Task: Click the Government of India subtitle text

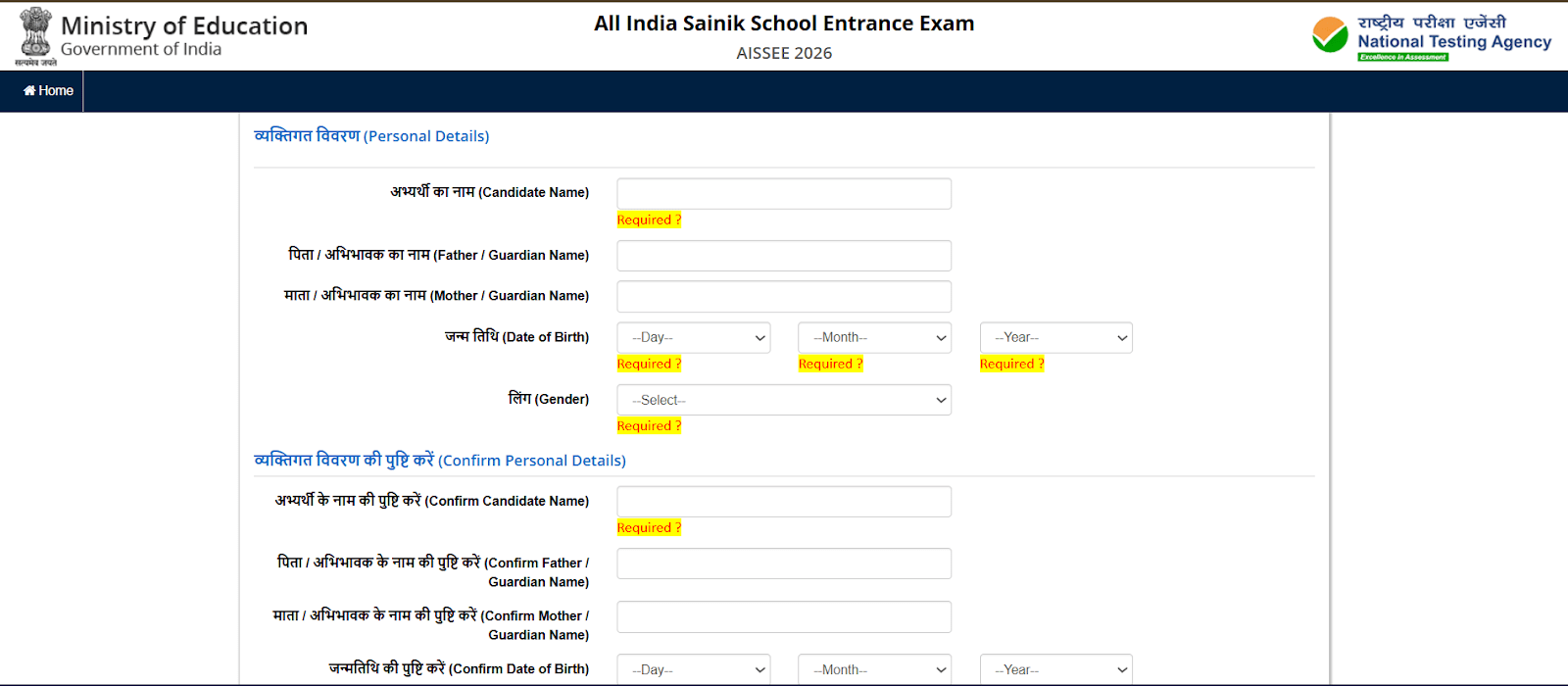Action: click(141, 50)
